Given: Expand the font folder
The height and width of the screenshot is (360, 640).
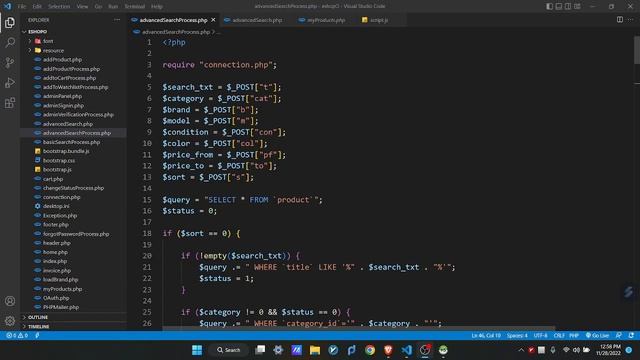Looking at the screenshot, I should pos(30,41).
